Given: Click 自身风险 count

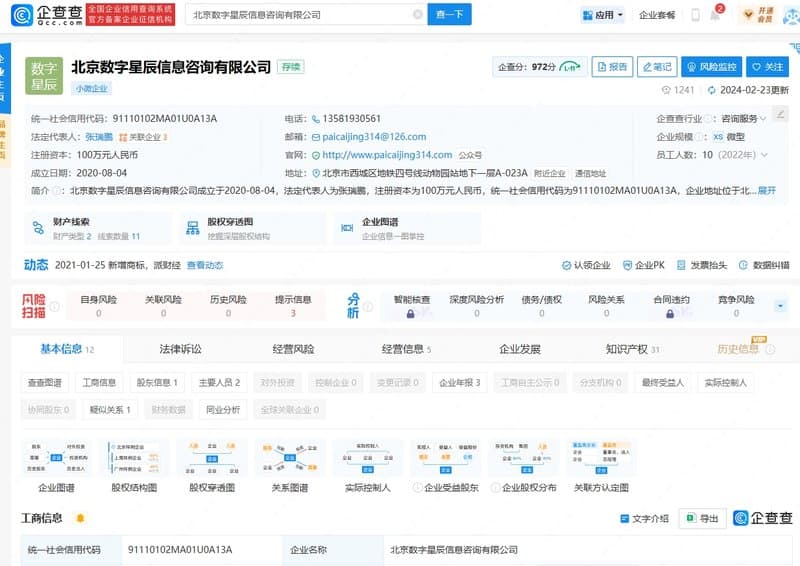Looking at the screenshot, I should 98,313.
